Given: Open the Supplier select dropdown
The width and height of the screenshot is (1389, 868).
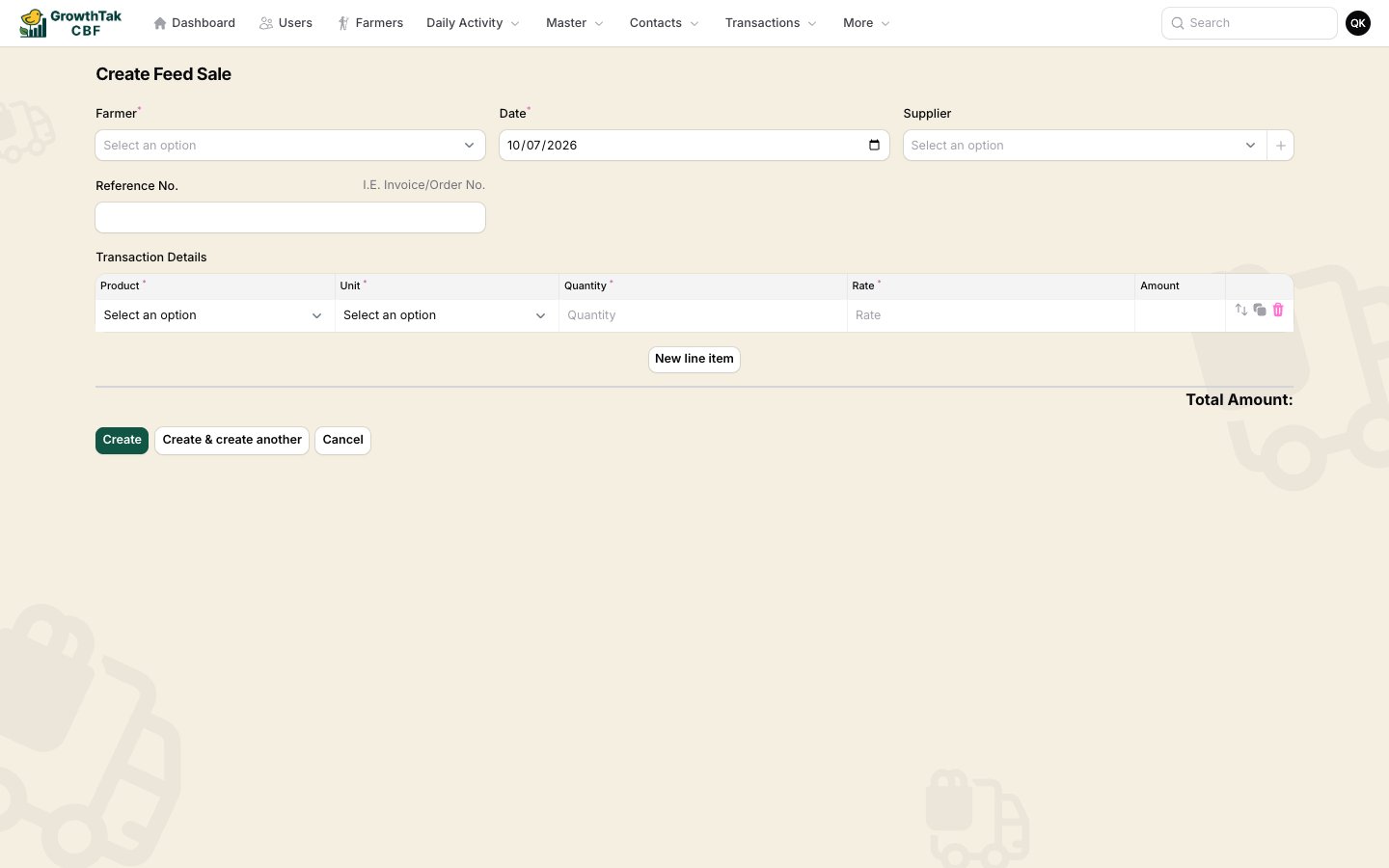Looking at the screenshot, I should 1085,146.
